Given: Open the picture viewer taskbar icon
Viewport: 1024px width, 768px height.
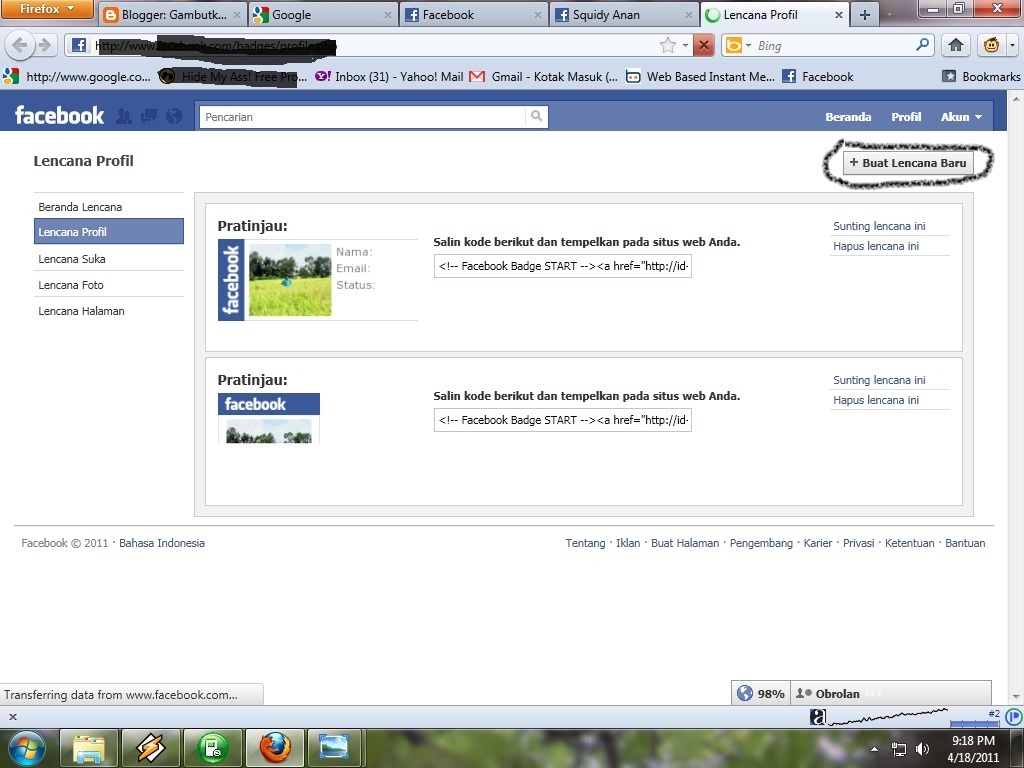Looking at the screenshot, I should 334,748.
